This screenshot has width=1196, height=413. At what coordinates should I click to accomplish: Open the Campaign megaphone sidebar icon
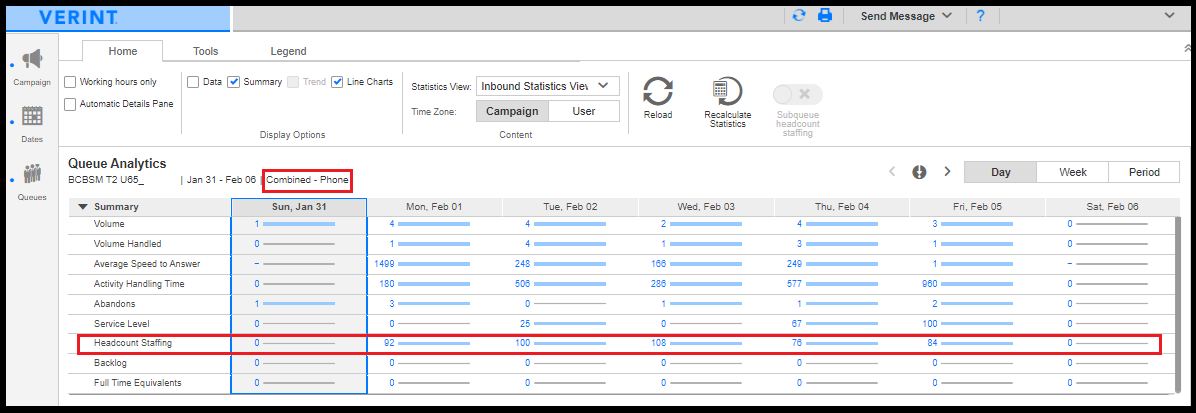(32, 59)
